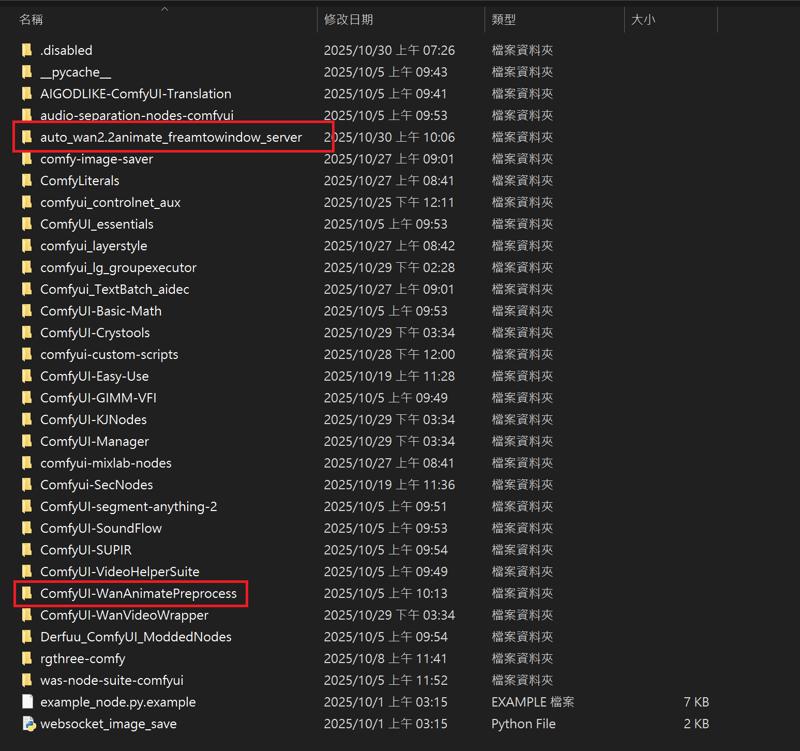
Task: Click the date 2025/10/30 上午 07:26
Action: [x=389, y=50]
